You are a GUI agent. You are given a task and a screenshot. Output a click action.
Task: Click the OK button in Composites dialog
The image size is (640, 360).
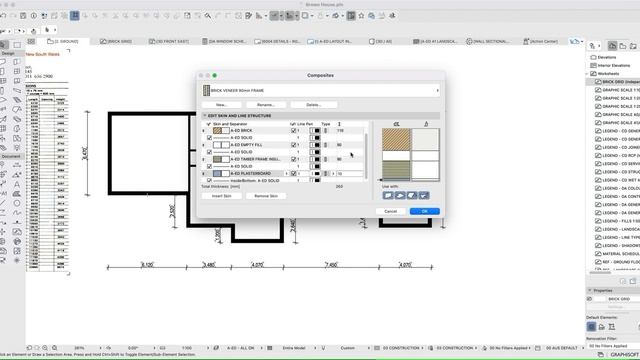(x=424, y=211)
